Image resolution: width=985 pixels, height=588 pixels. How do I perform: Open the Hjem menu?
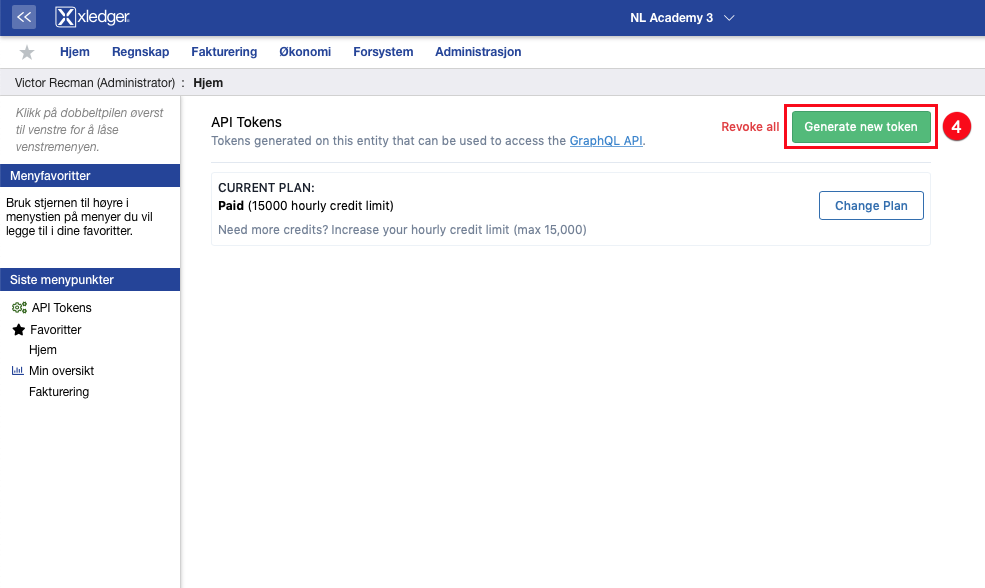point(75,52)
